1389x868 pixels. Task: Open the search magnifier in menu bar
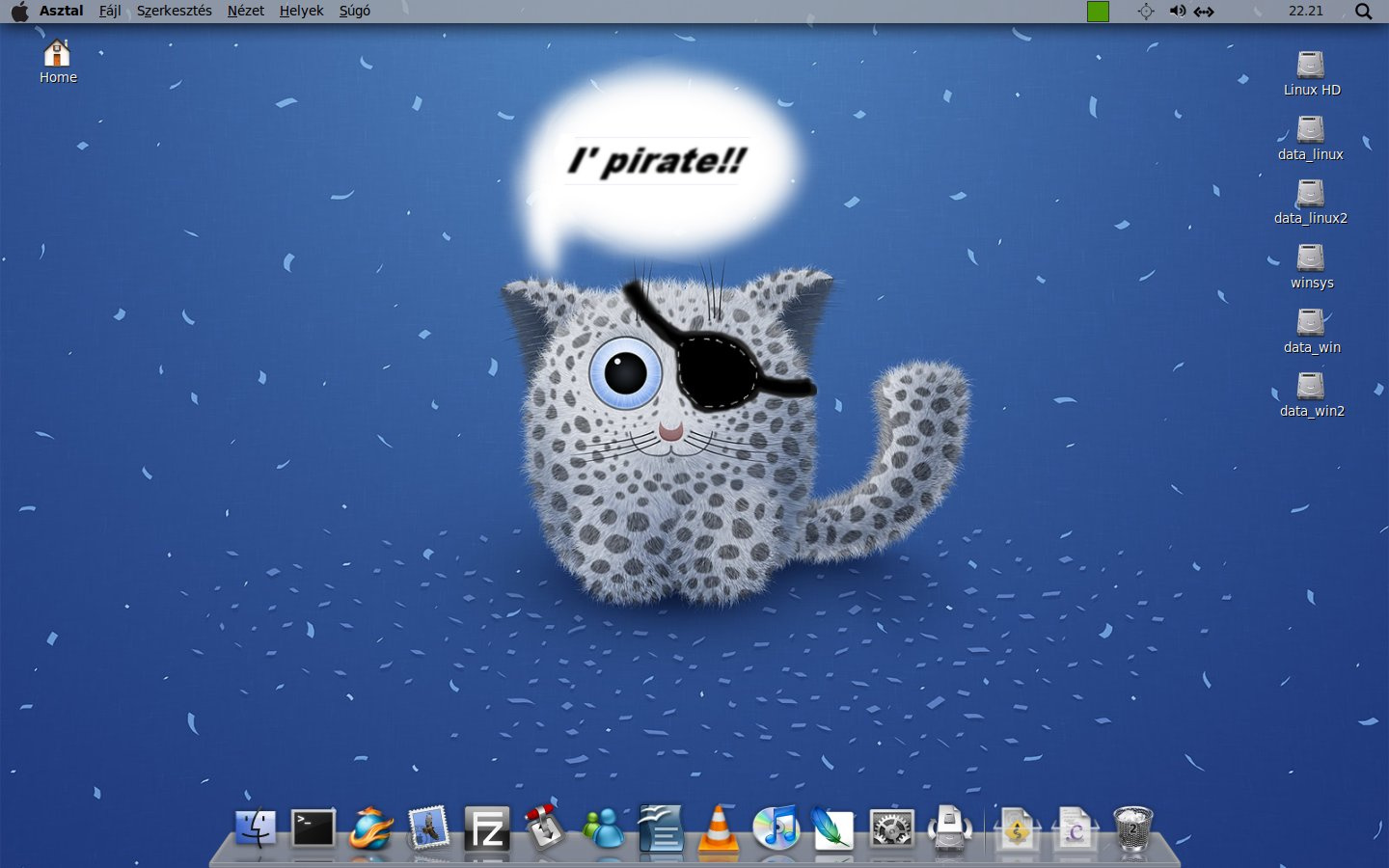coord(1363,12)
